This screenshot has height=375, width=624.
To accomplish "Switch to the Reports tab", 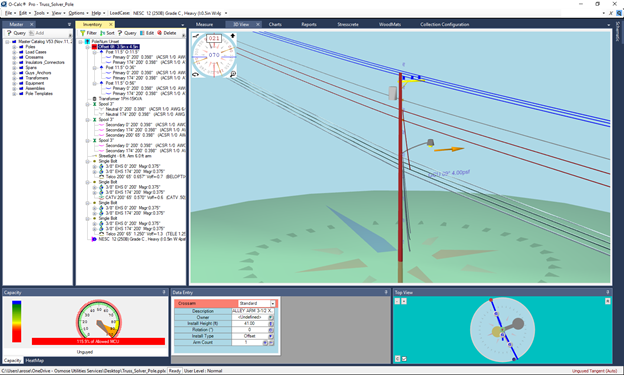I will [309, 24].
